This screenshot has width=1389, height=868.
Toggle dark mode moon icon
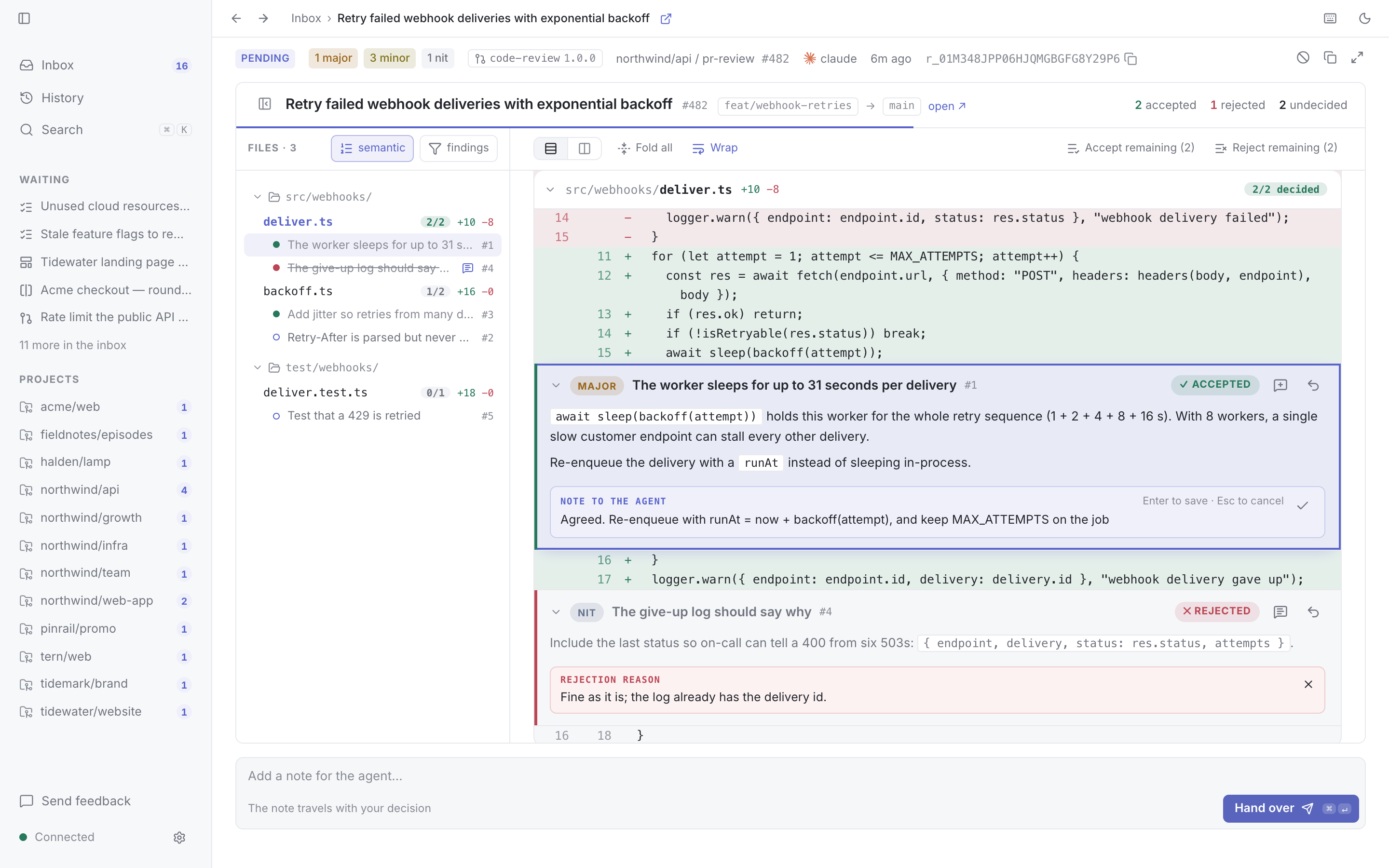[1364, 18]
